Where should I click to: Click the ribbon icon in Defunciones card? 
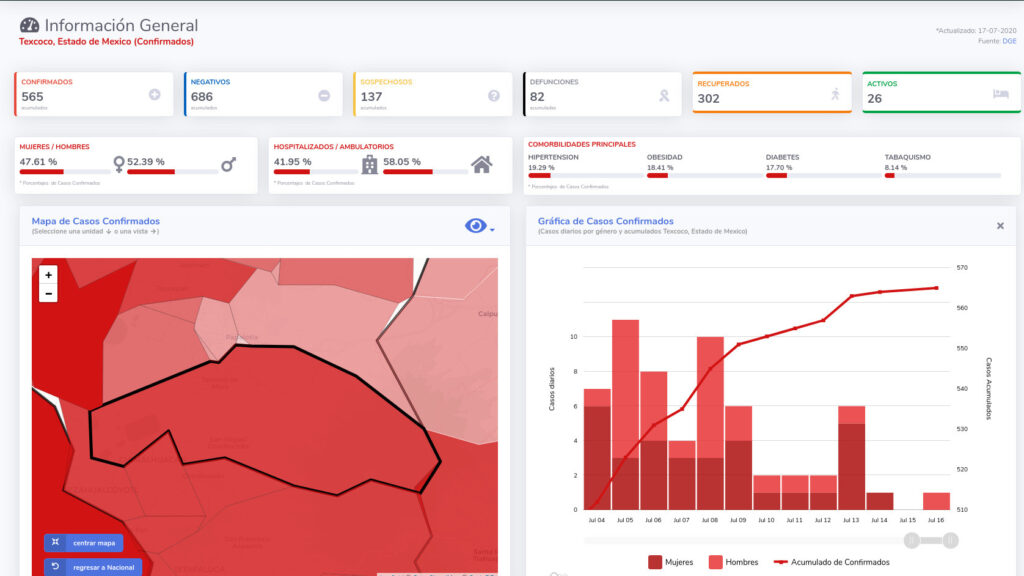[x=663, y=95]
